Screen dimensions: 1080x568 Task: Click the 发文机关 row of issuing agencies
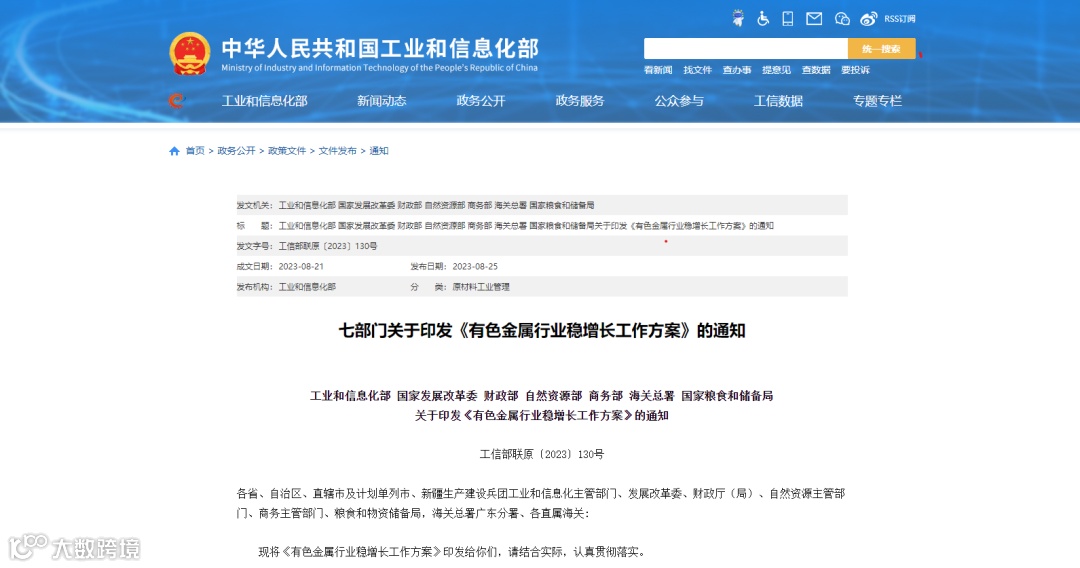click(541, 205)
